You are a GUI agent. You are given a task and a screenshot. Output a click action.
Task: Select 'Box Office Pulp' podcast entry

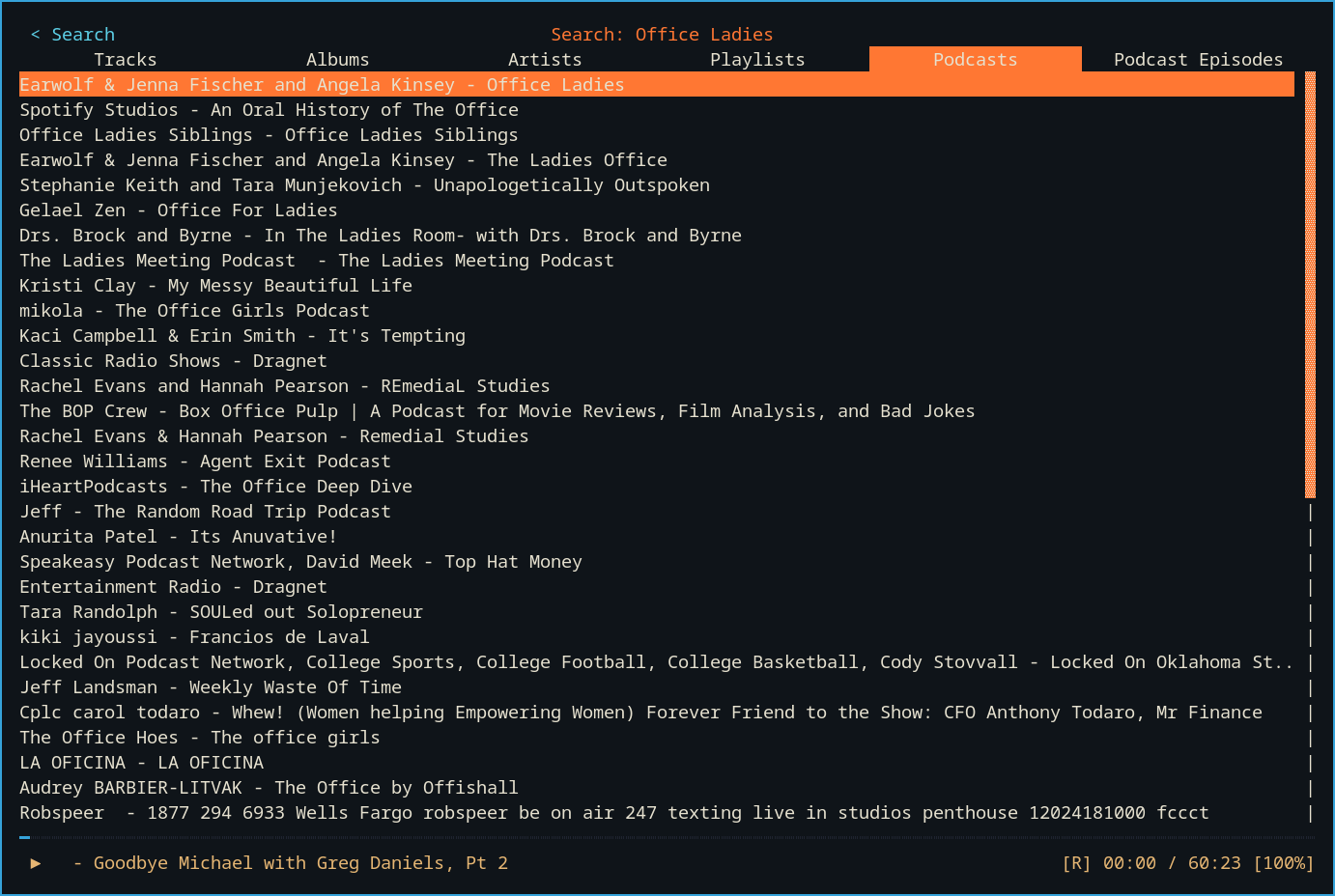point(497,410)
